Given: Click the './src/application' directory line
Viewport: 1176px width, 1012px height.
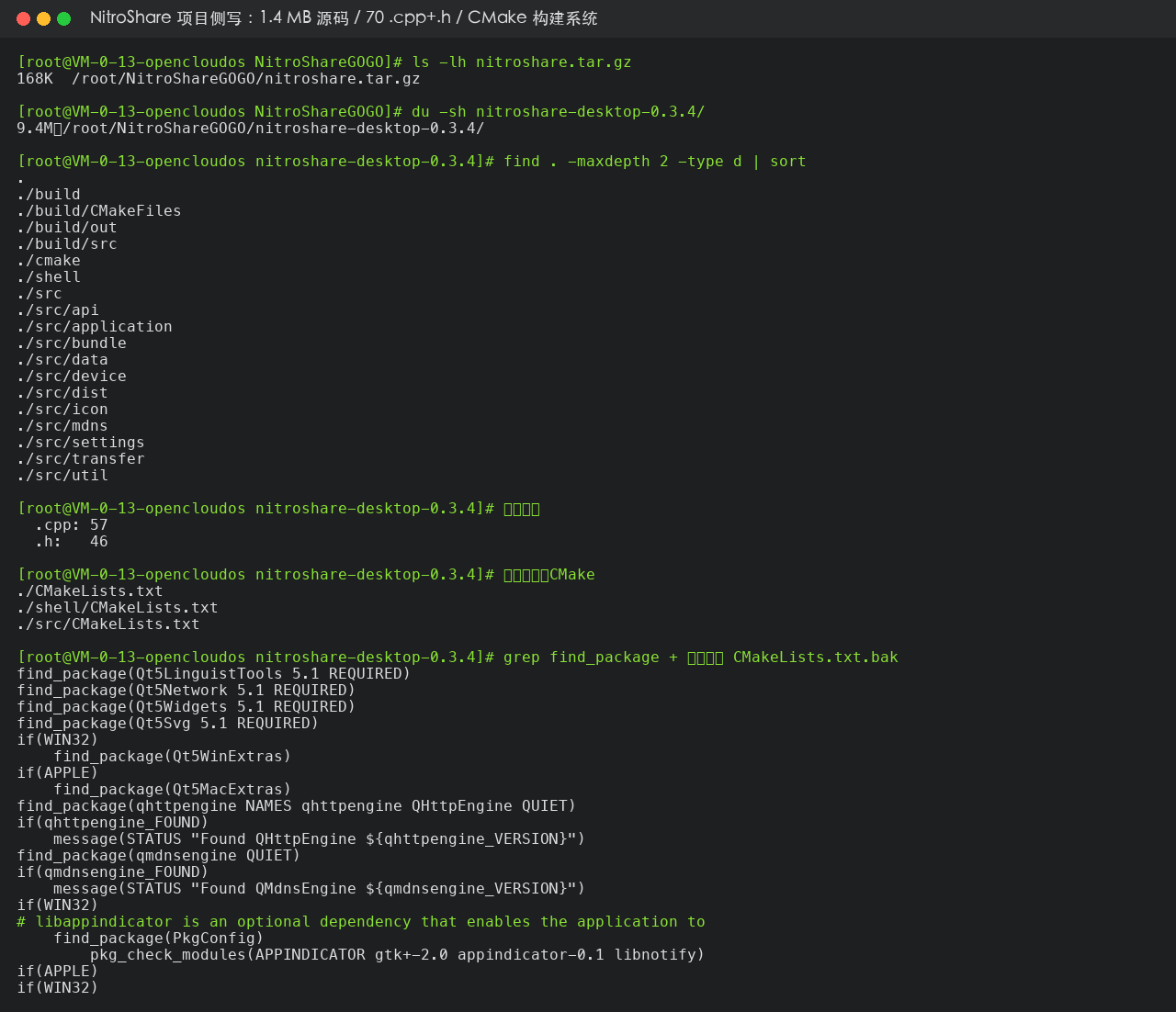Looking at the screenshot, I should click(95, 327).
